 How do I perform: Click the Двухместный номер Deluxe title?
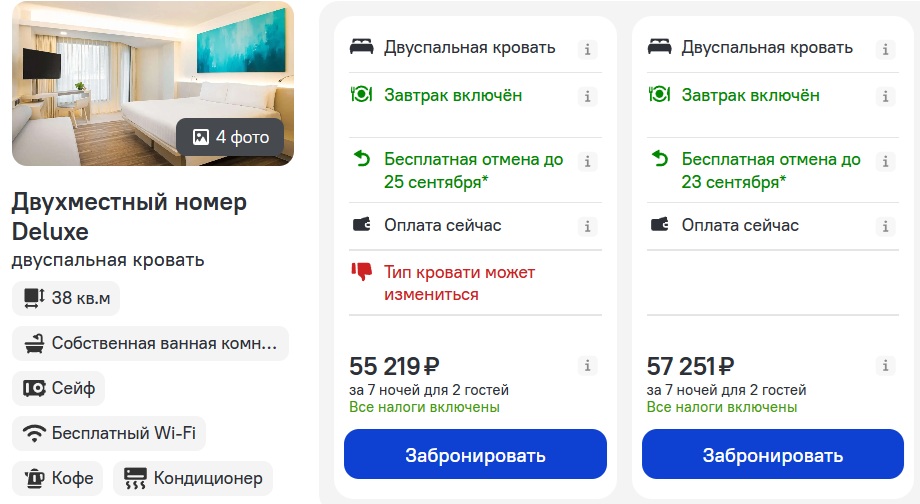[129, 217]
